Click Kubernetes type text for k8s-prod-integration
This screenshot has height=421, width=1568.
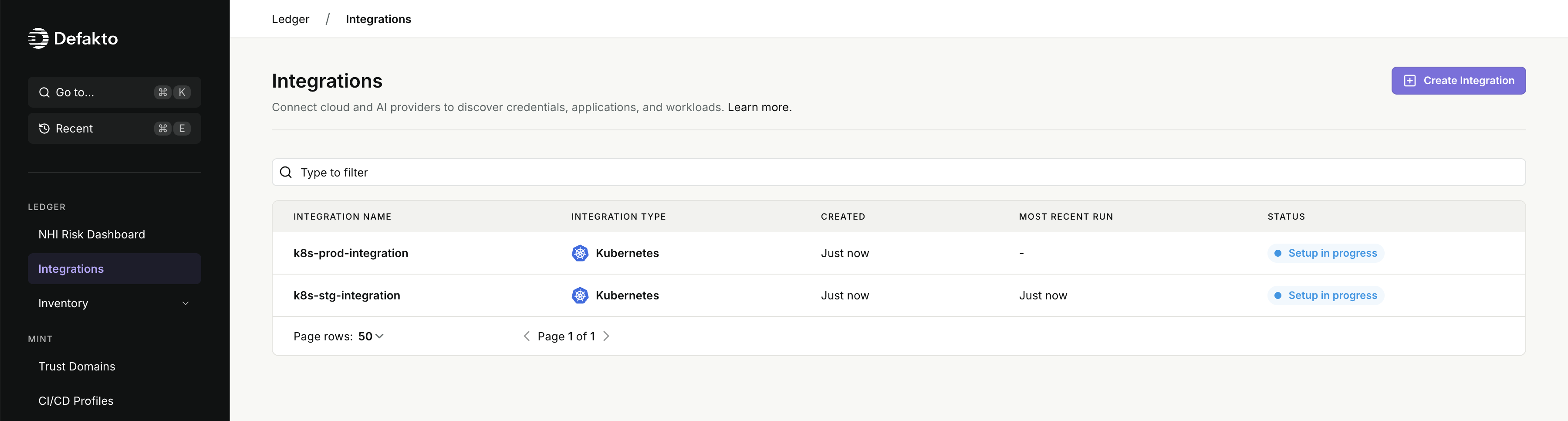point(627,253)
